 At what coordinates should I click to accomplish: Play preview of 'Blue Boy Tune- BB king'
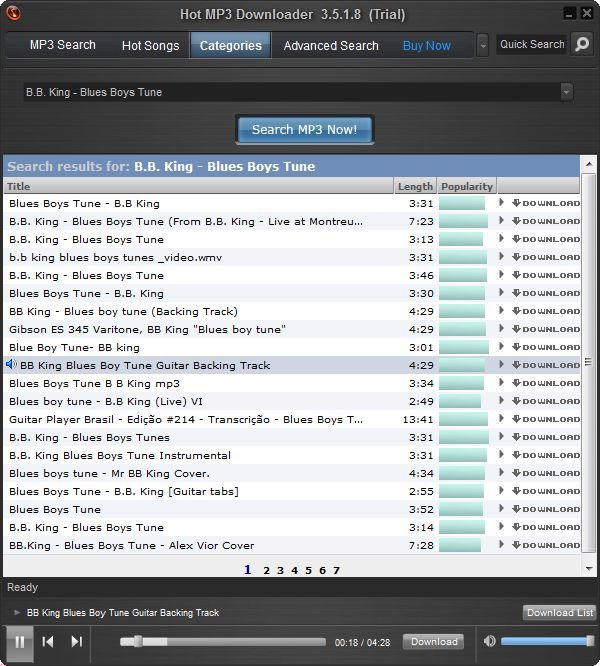click(501, 347)
